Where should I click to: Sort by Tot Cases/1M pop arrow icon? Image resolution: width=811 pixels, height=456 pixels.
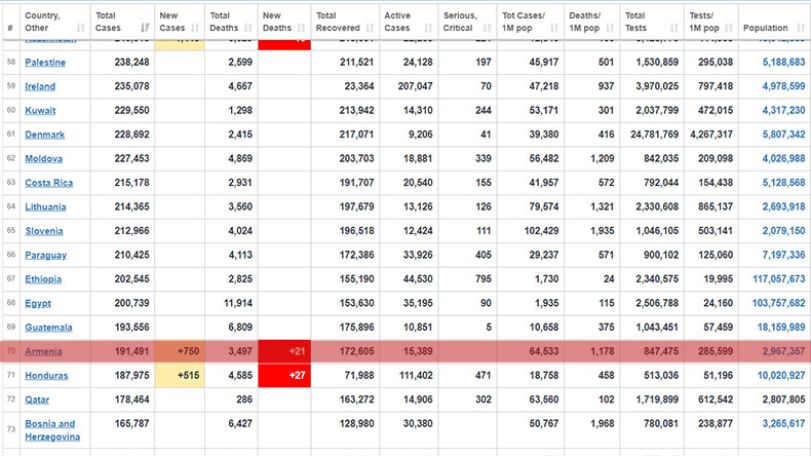coord(554,28)
